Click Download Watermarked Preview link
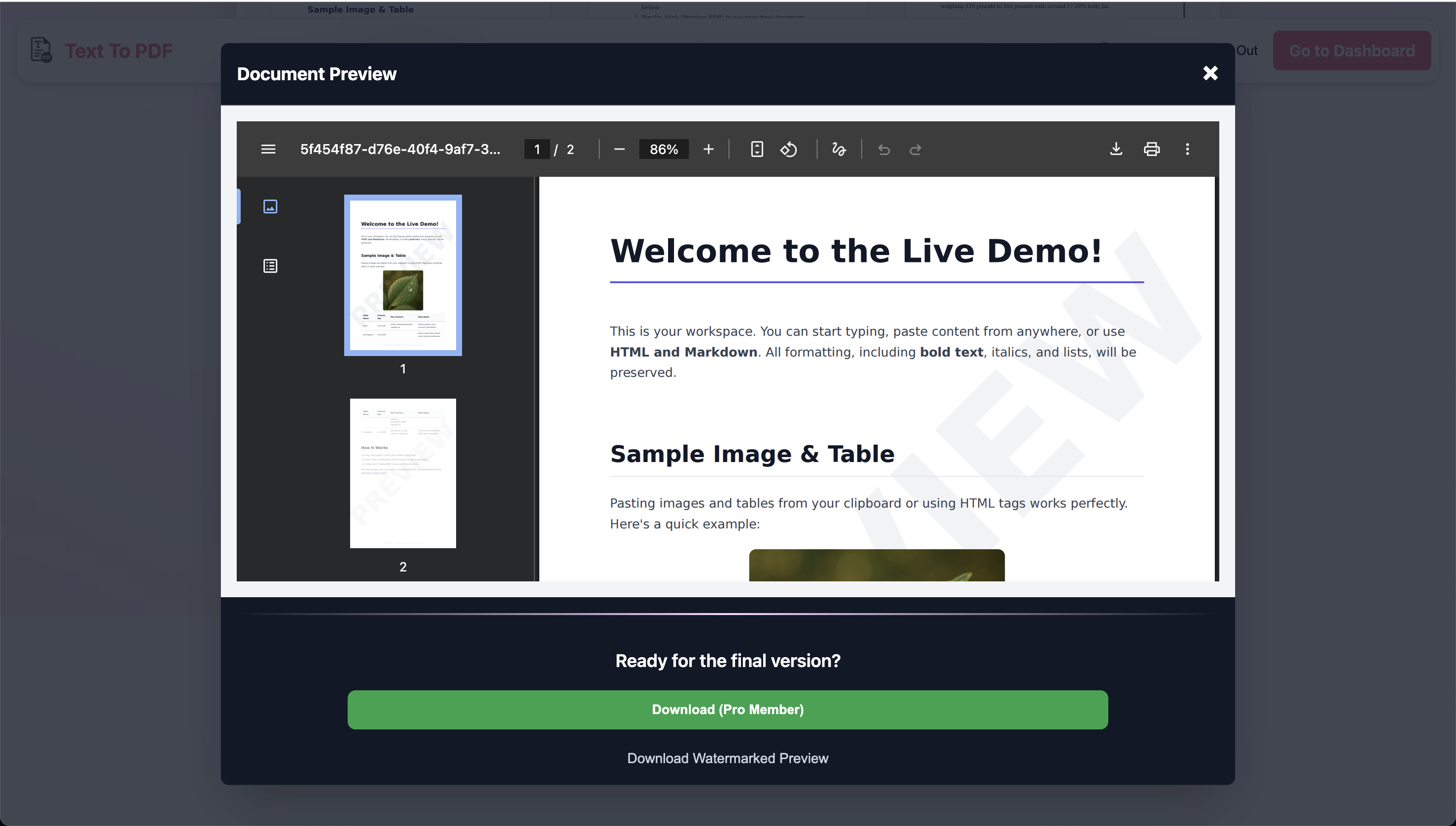Image resolution: width=1456 pixels, height=826 pixels. click(x=728, y=759)
